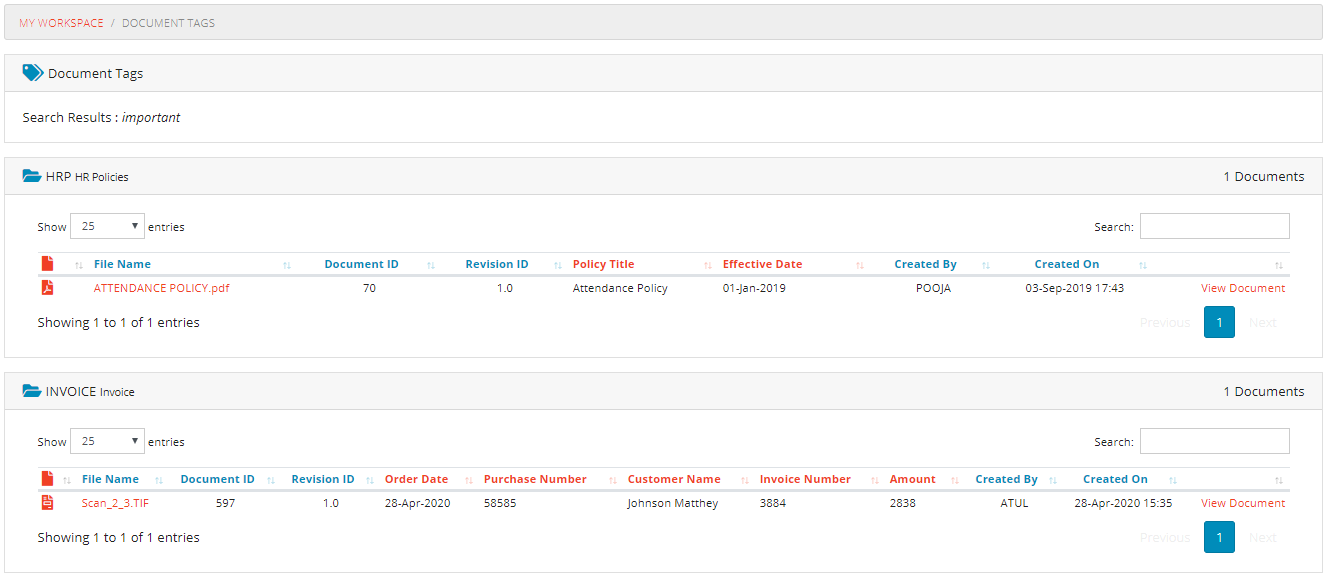Click the PDF icon beside ATTENDANCE POLICY.pdf
The image size is (1330, 581).
coord(47,288)
